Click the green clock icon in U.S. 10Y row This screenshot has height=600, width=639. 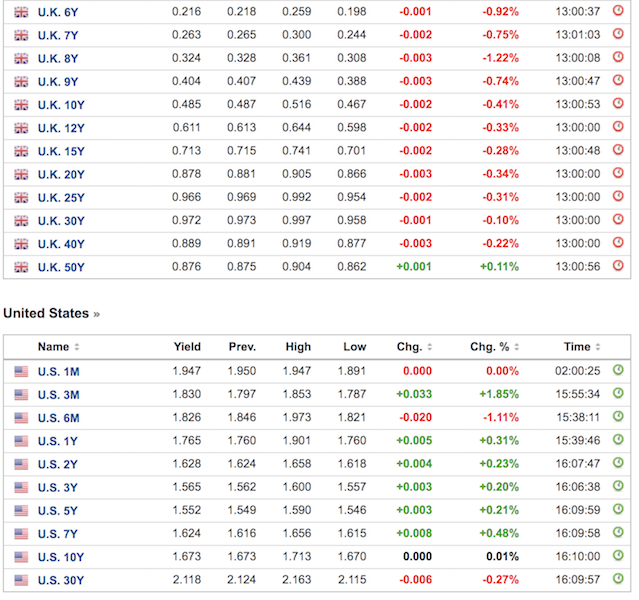click(x=618, y=556)
